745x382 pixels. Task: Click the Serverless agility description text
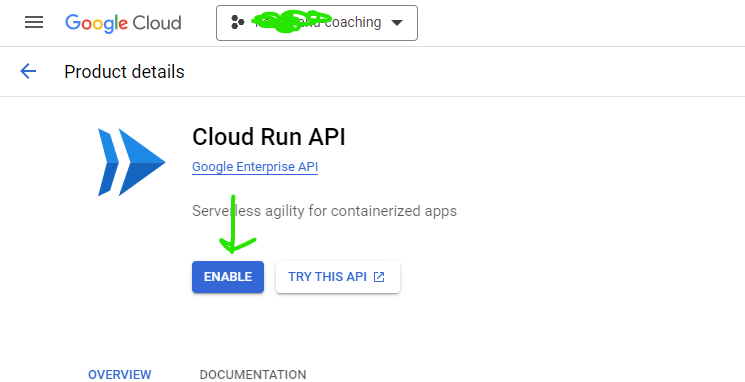click(x=324, y=210)
